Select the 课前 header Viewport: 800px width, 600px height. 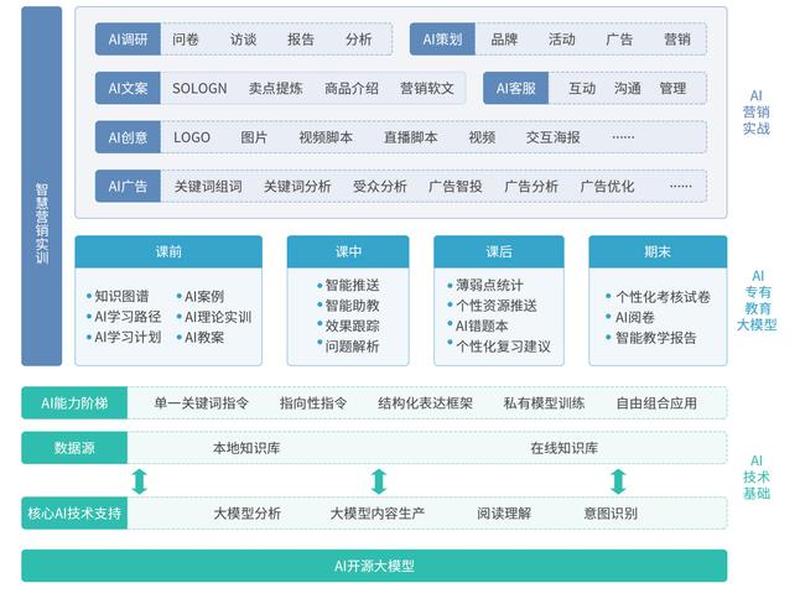point(168,252)
